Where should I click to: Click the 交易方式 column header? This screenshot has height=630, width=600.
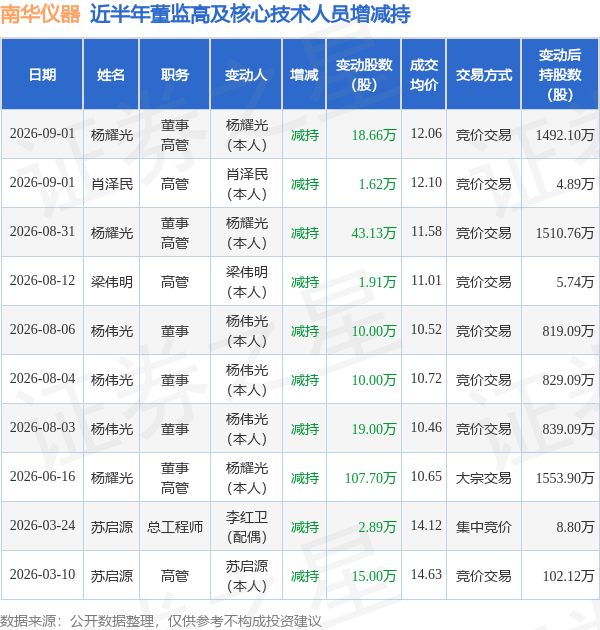tap(483, 74)
